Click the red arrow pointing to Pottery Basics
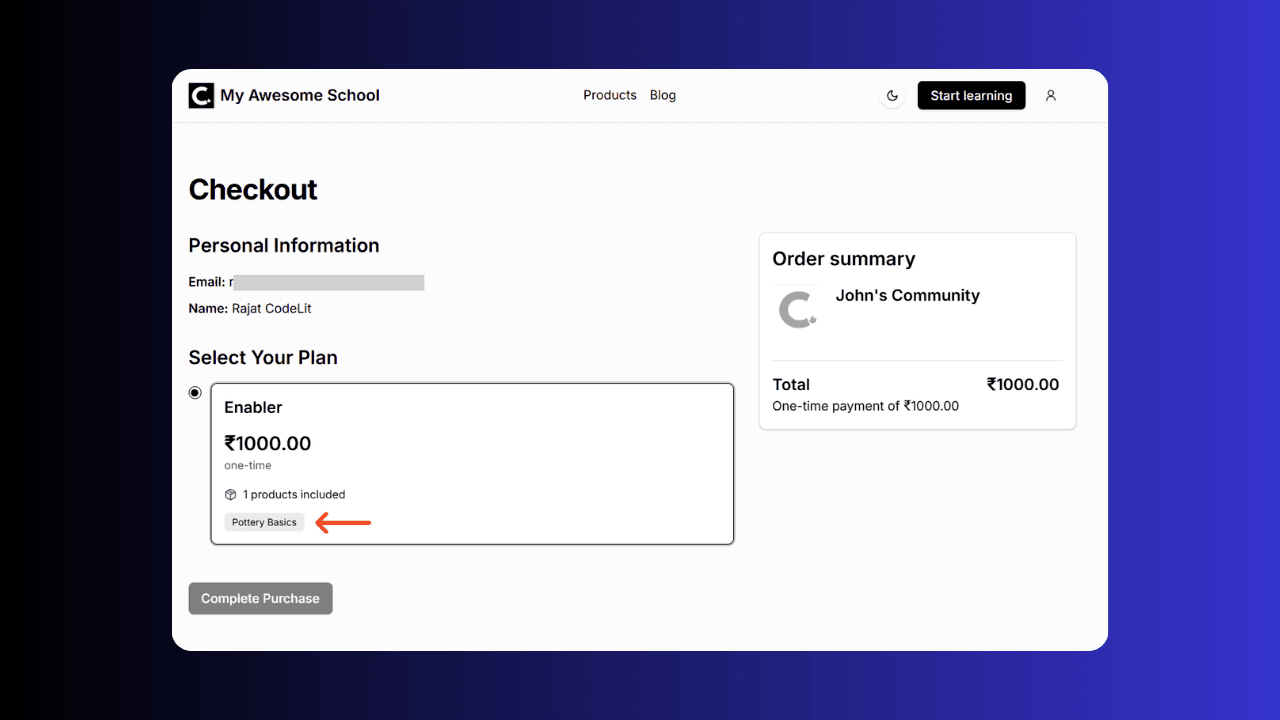Screen dimensions: 1280x720 [343, 522]
